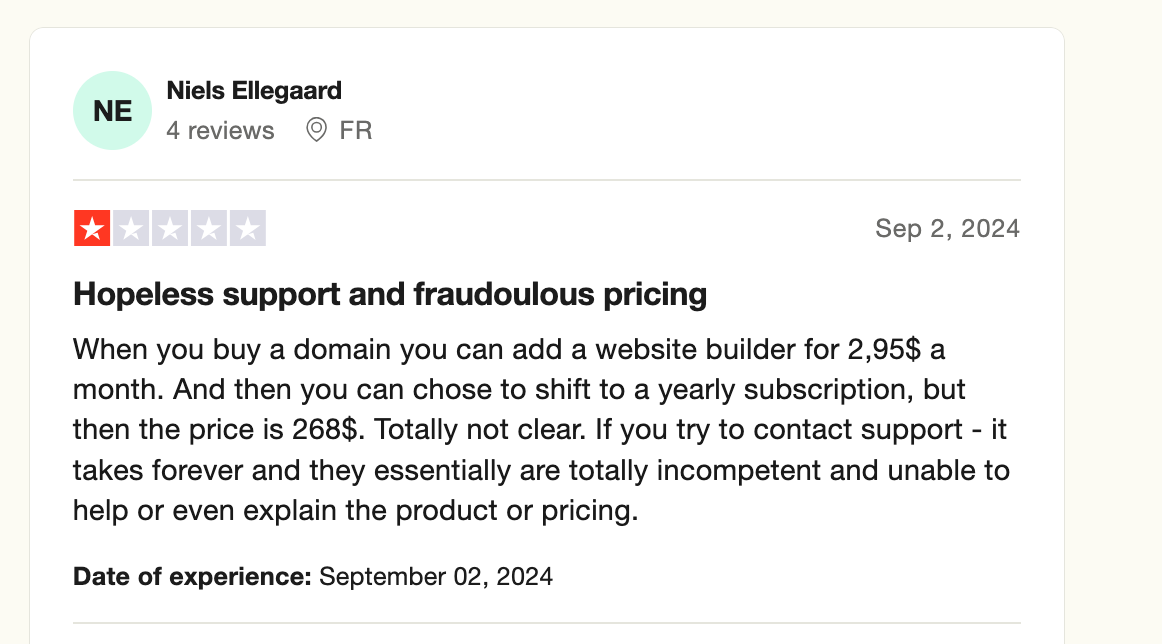Click the NE avatar circle
This screenshot has height=644, width=1162.
point(113,111)
